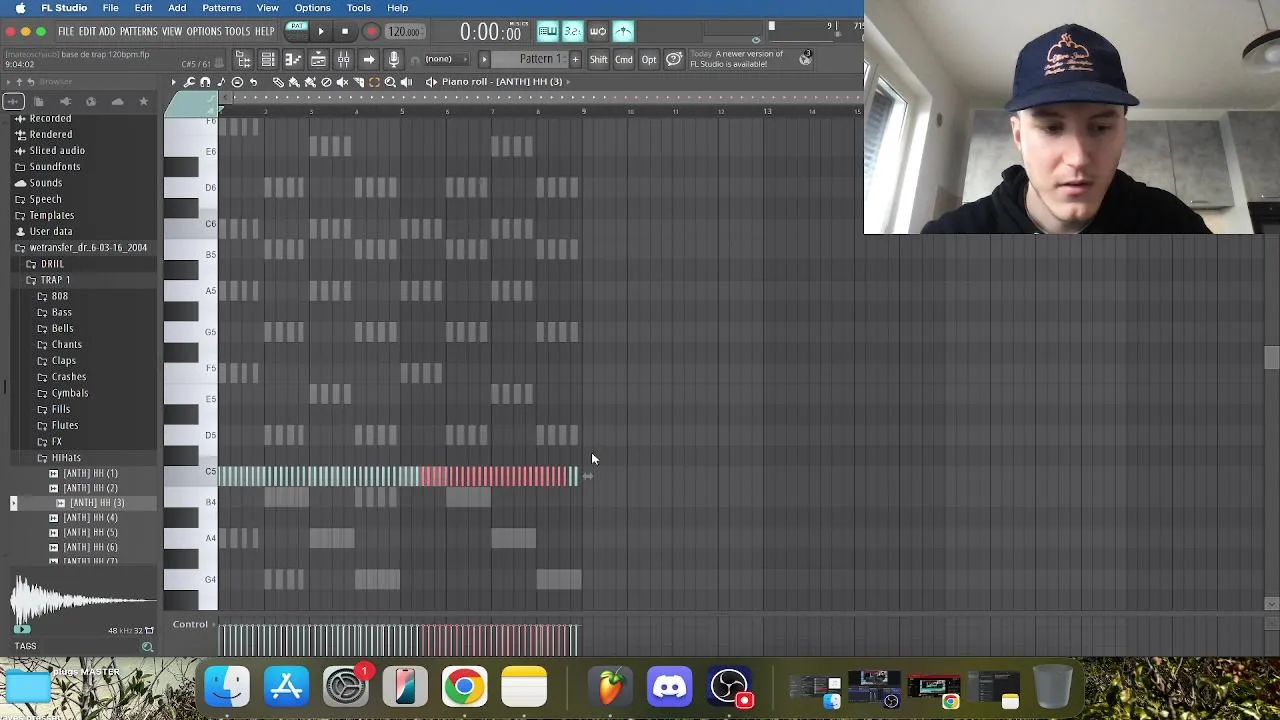This screenshot has height=720, width=1280.
Task: Select the browser files tab icon
Action: [39, 101]
